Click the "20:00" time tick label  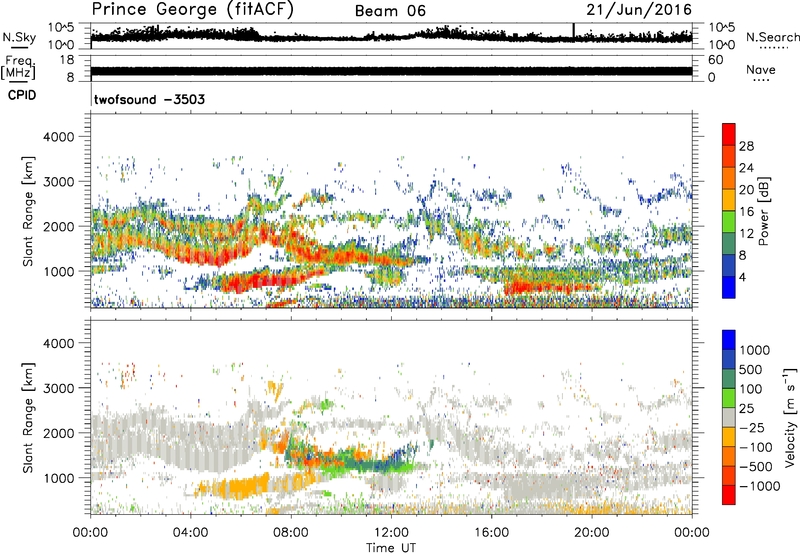tap(591, 533)
